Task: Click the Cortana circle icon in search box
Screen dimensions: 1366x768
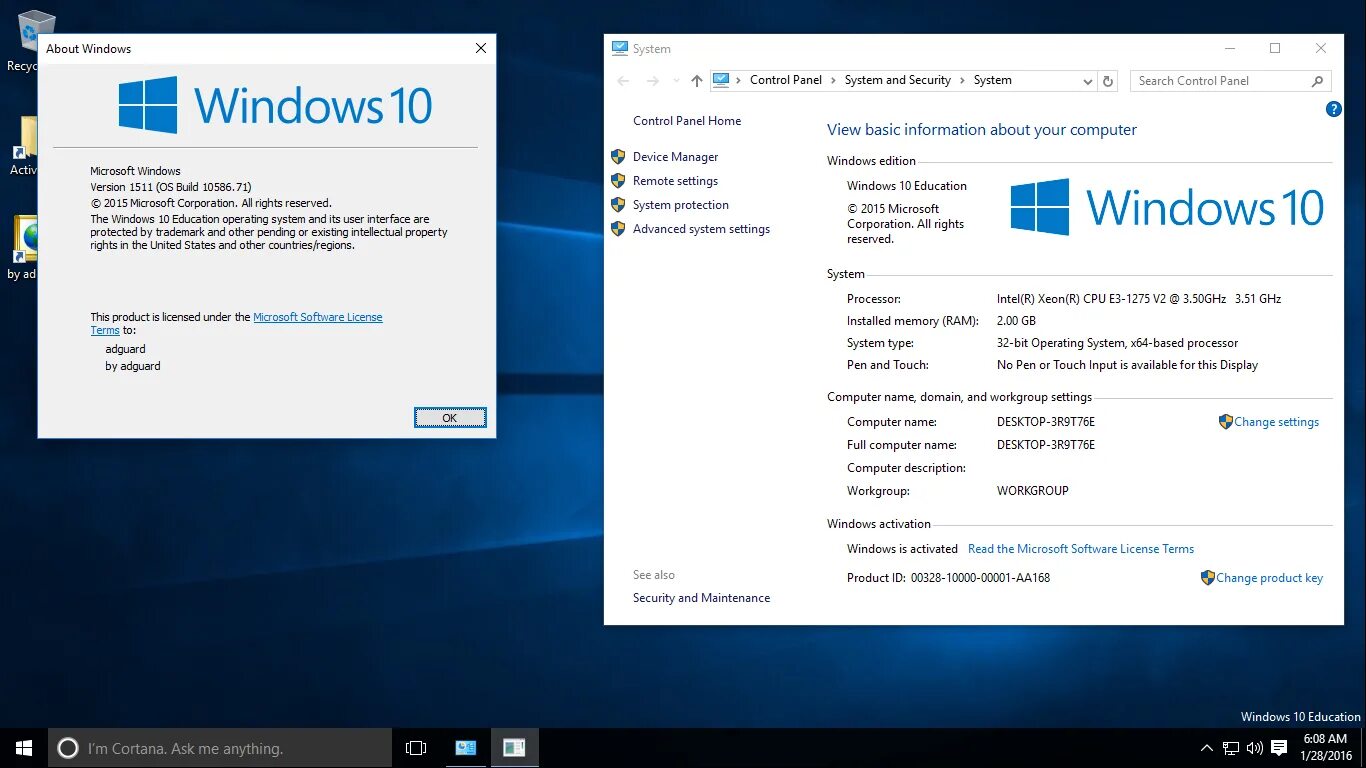Action: (x=68, y=748)
